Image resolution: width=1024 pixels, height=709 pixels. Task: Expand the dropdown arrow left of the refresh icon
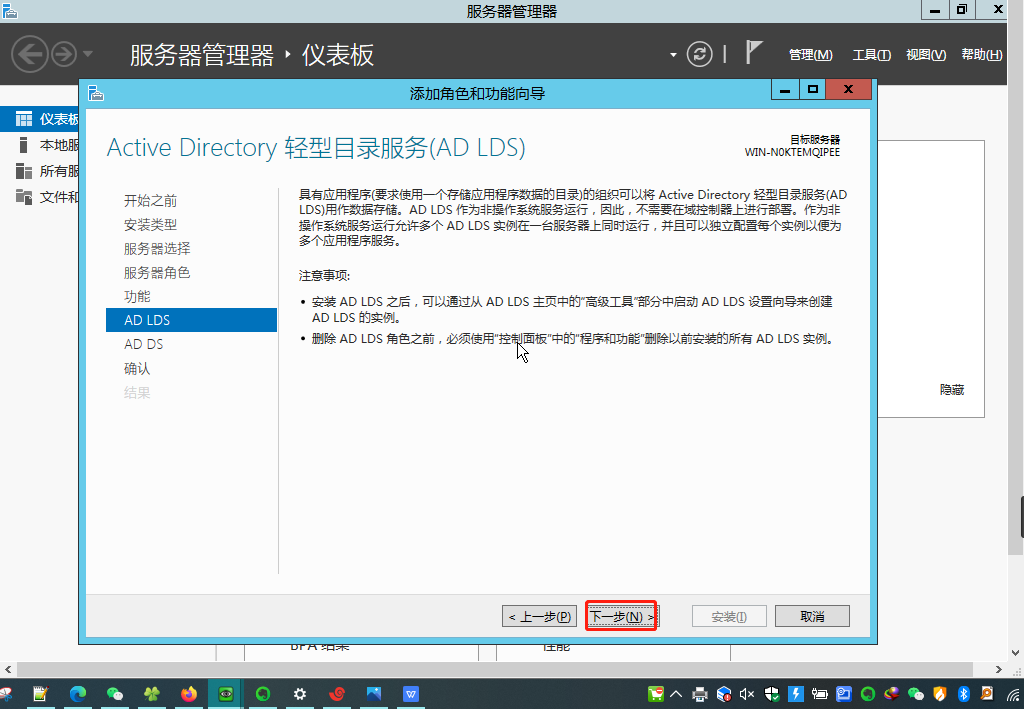(673, 55)
